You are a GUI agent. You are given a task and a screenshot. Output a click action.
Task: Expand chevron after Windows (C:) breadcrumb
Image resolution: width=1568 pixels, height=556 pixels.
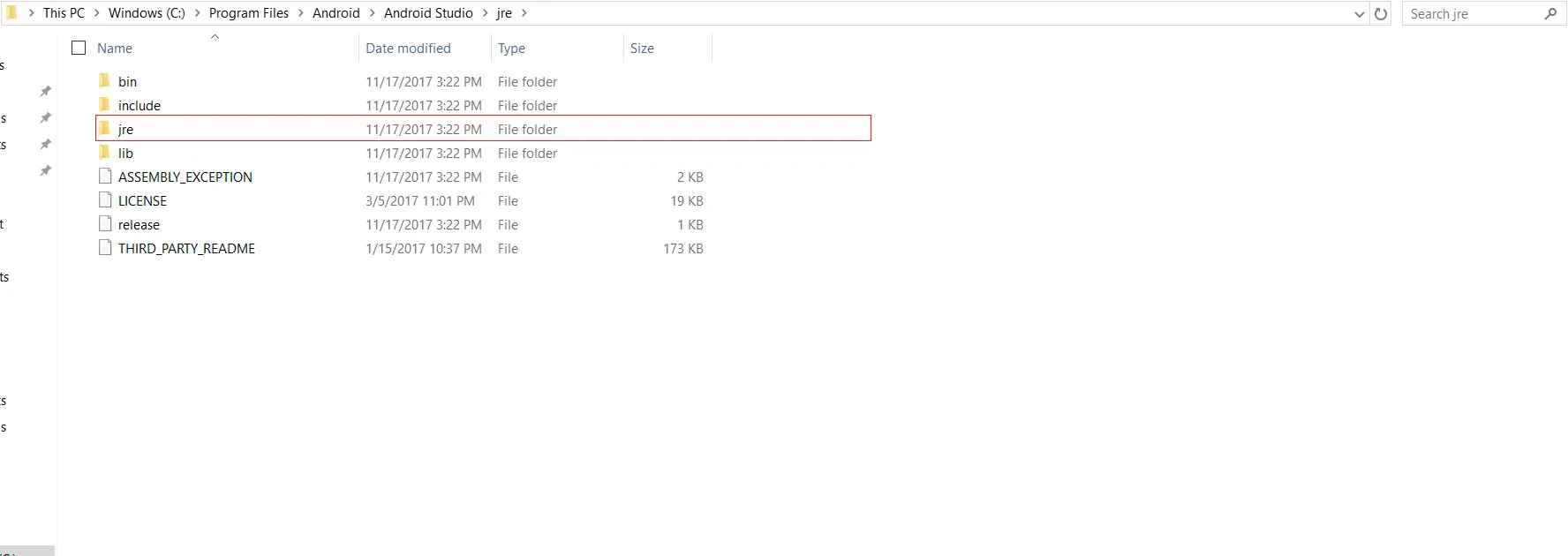click(197, 13)
